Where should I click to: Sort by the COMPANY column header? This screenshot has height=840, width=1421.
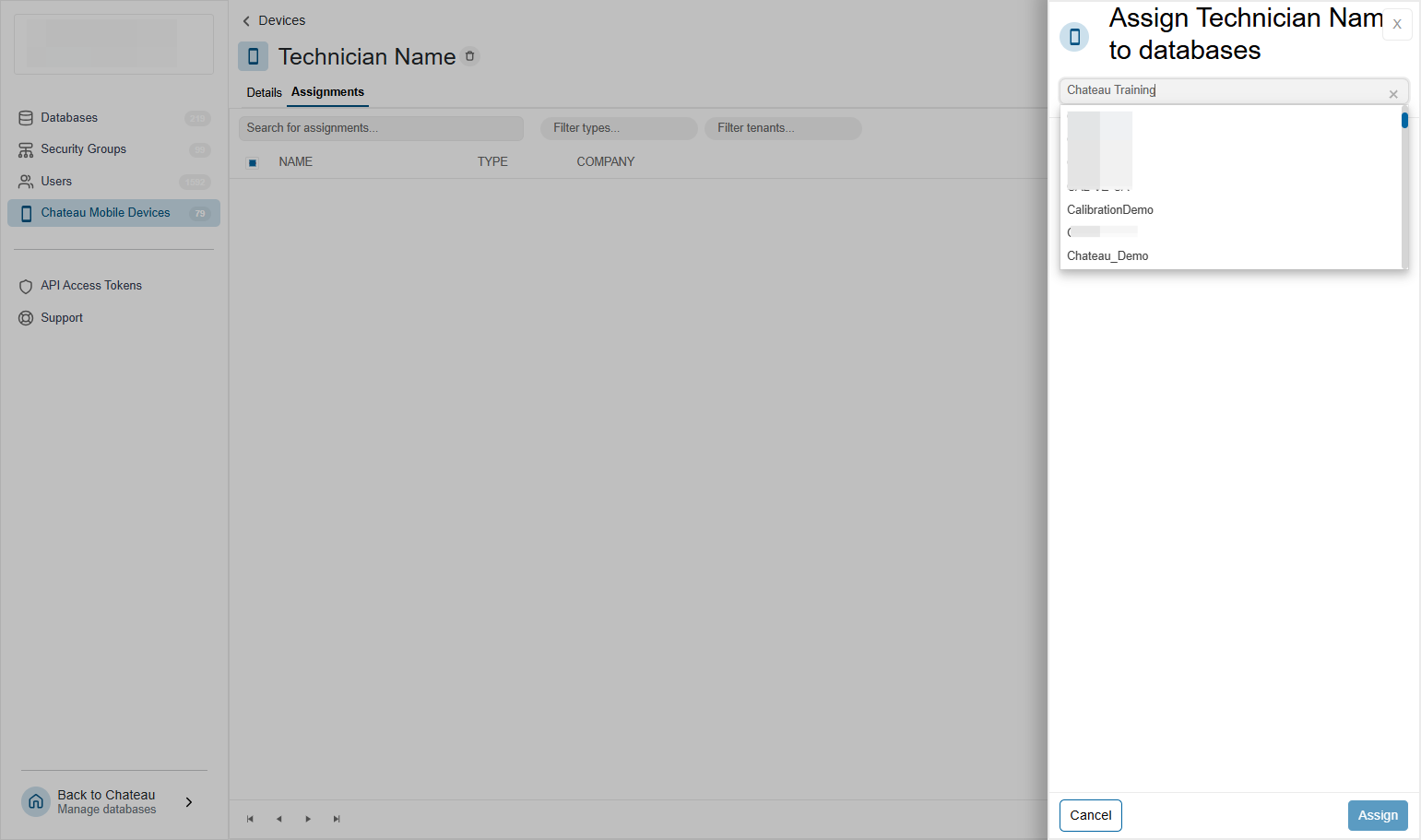(x=606, y=161)
